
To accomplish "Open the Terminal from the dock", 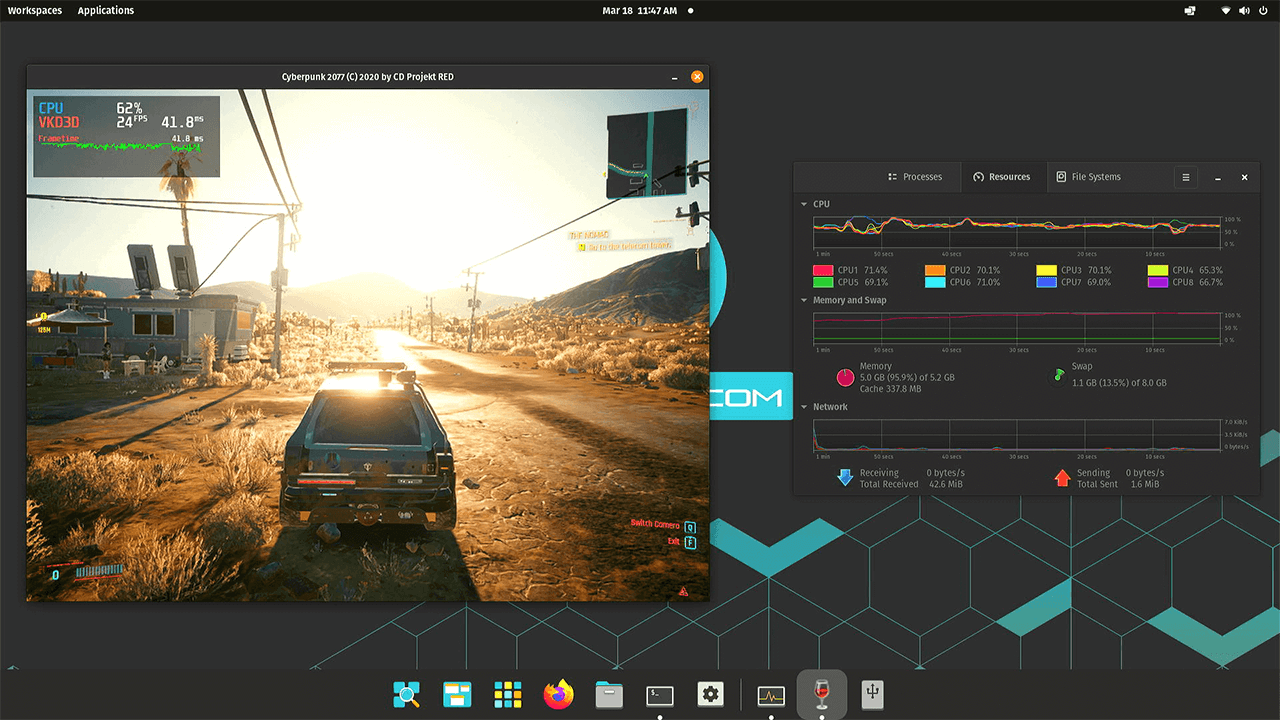I will 660,694.
